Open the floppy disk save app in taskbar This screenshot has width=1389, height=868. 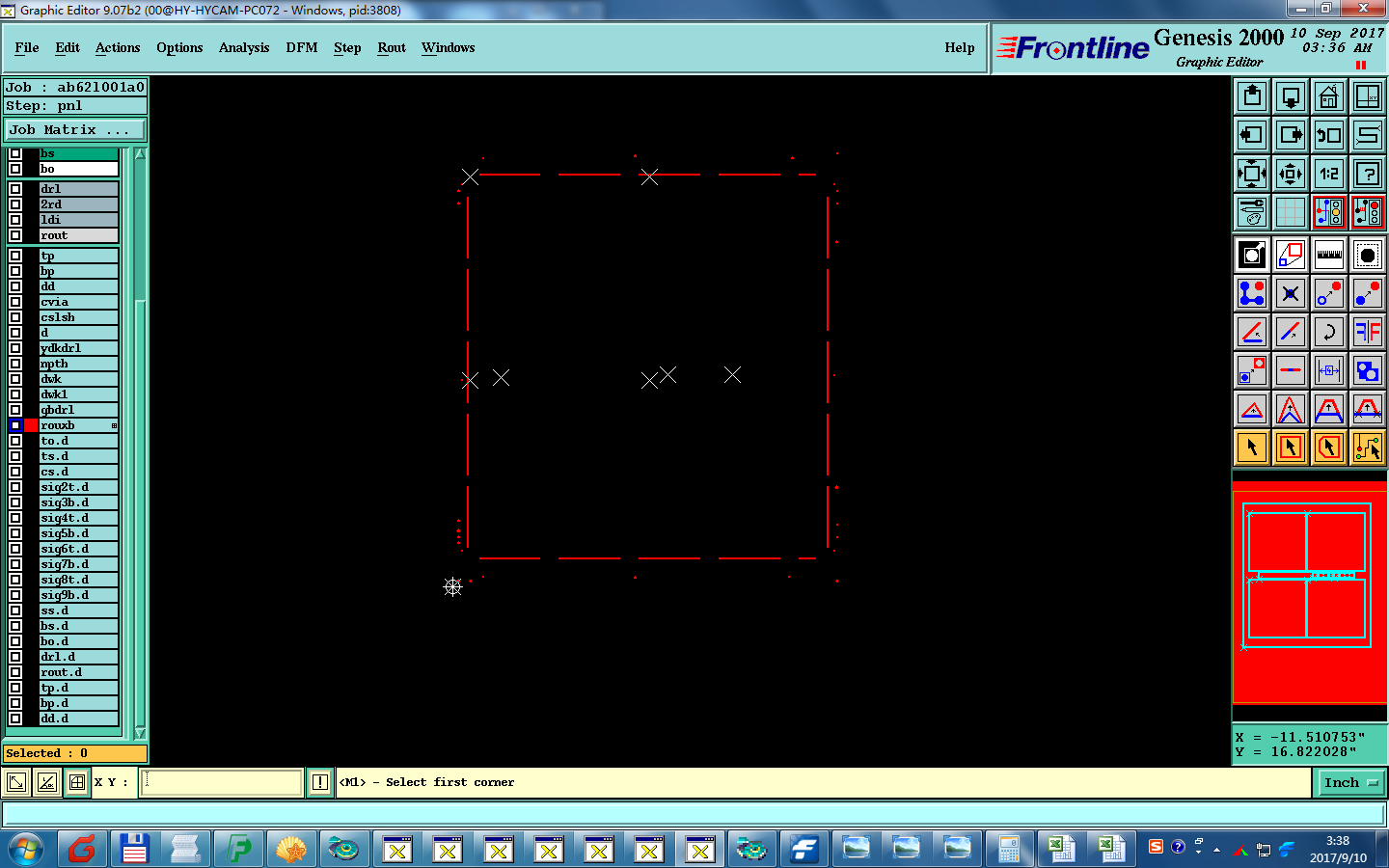click(135, 850)
